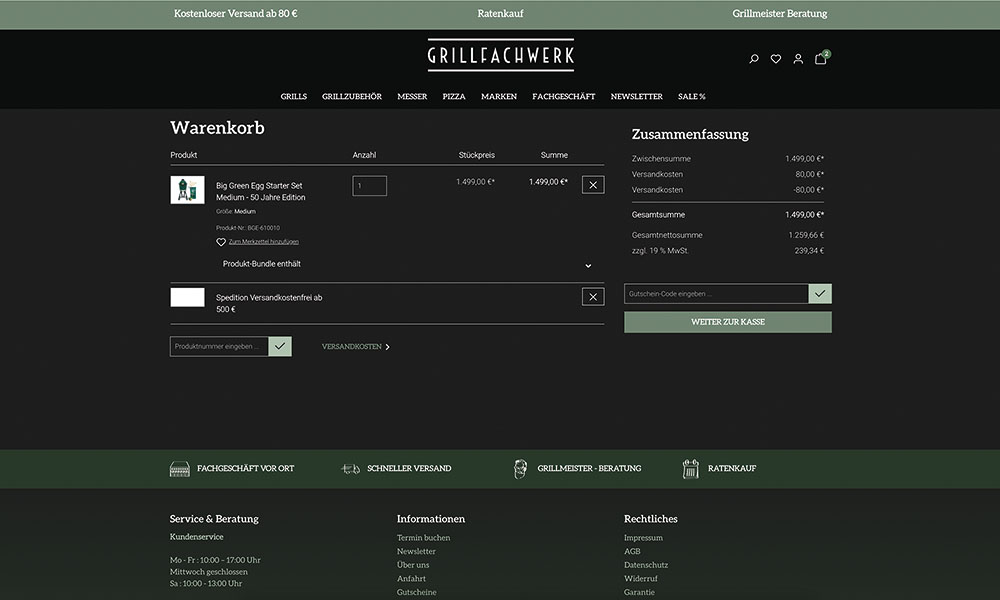Click Spedition Versandkostenfrei ab 500 € text
The image size is (1000, 600).
[269, 304]
